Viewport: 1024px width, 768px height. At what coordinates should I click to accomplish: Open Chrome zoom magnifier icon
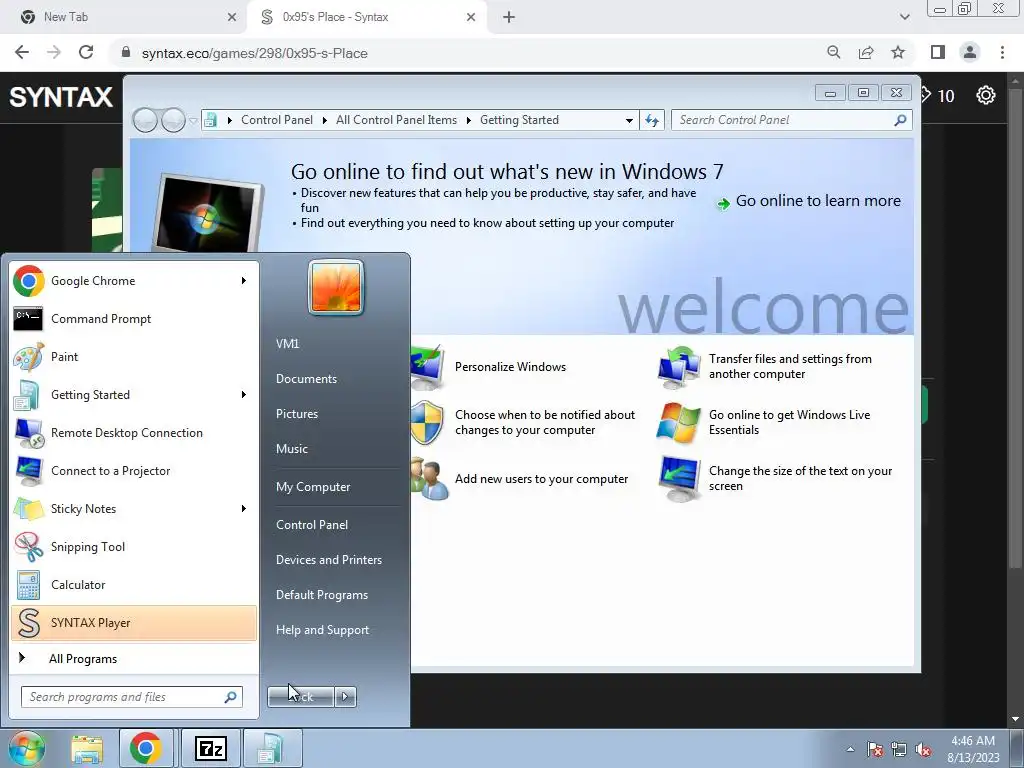click(833, 52)
